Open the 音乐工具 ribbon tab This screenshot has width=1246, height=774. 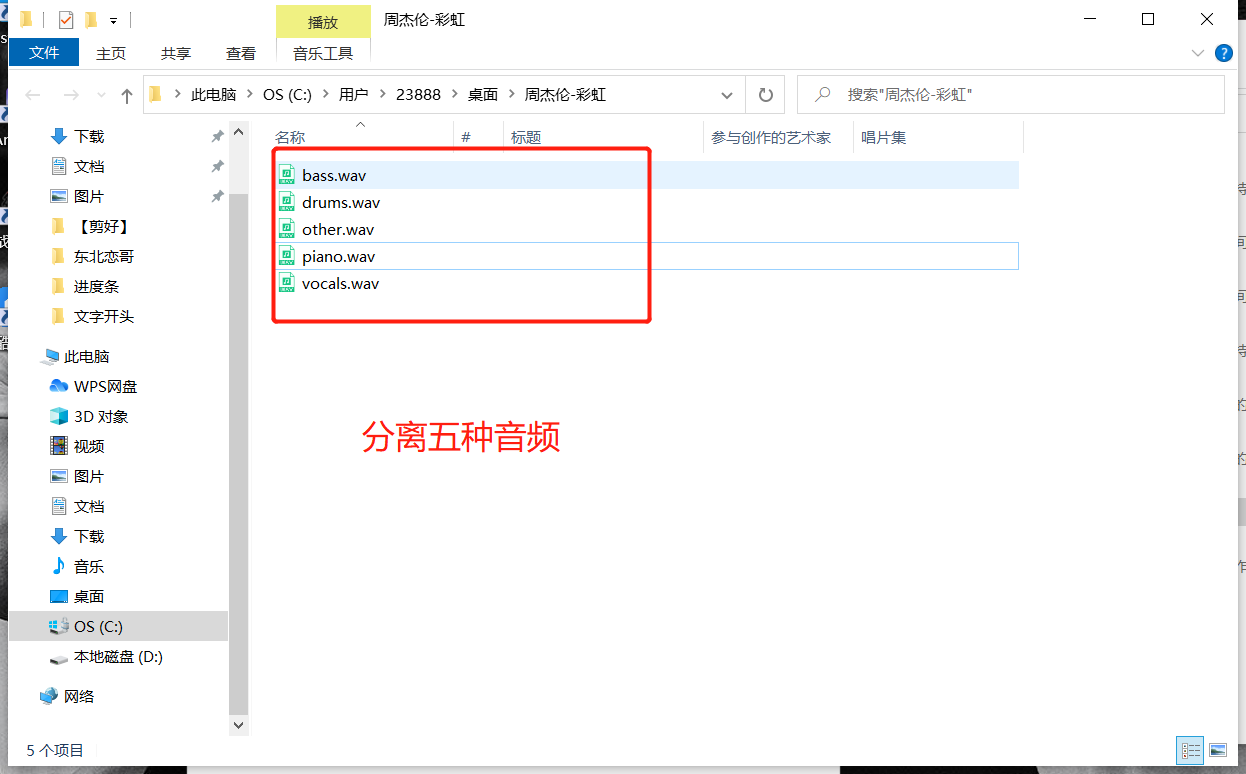click(323, 53)
